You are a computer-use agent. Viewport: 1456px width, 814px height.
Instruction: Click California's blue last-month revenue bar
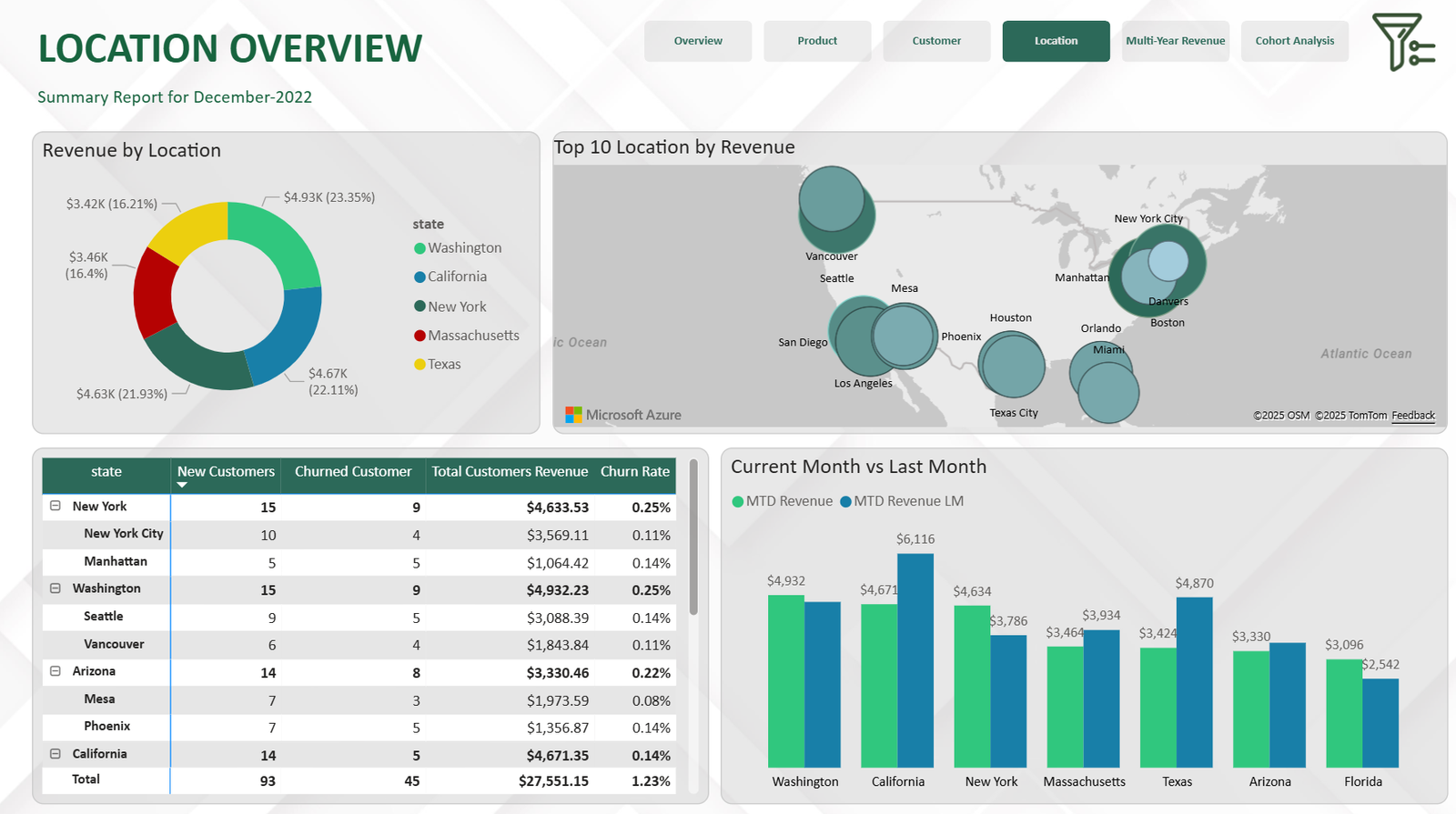[x=915, y=659]
